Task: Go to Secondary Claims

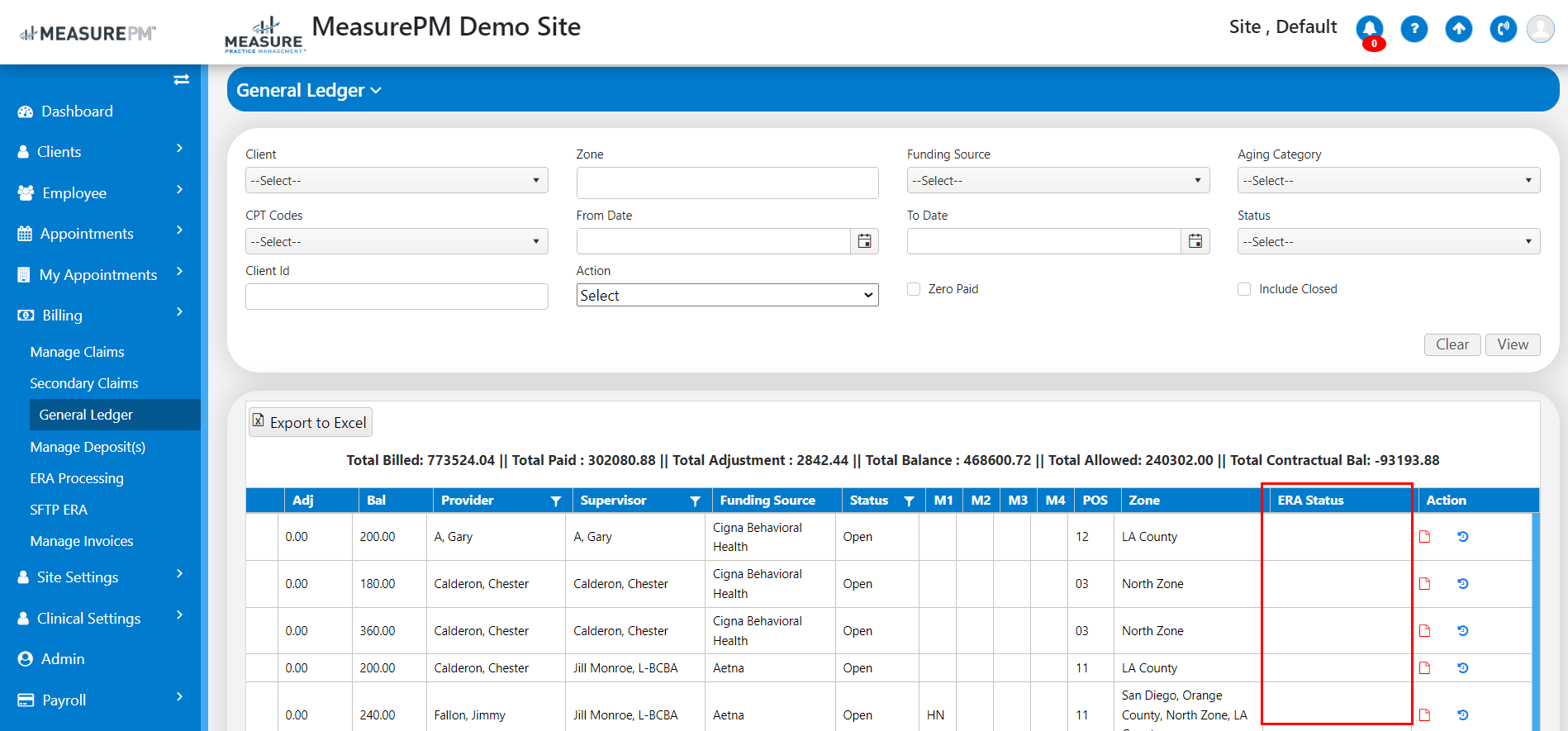Action: click(x=84, y=383)
